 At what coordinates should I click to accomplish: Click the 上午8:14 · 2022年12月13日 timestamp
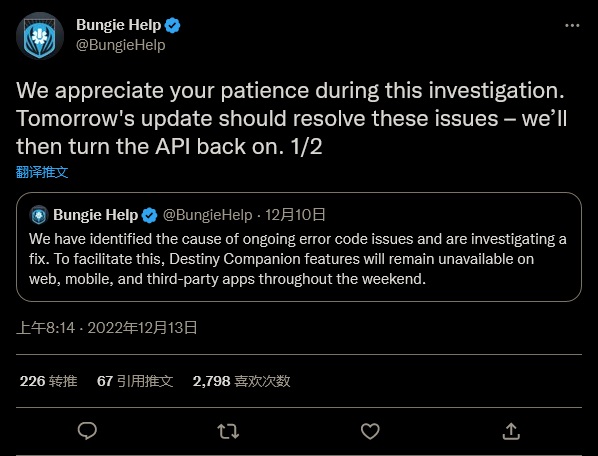click(106, 328)
